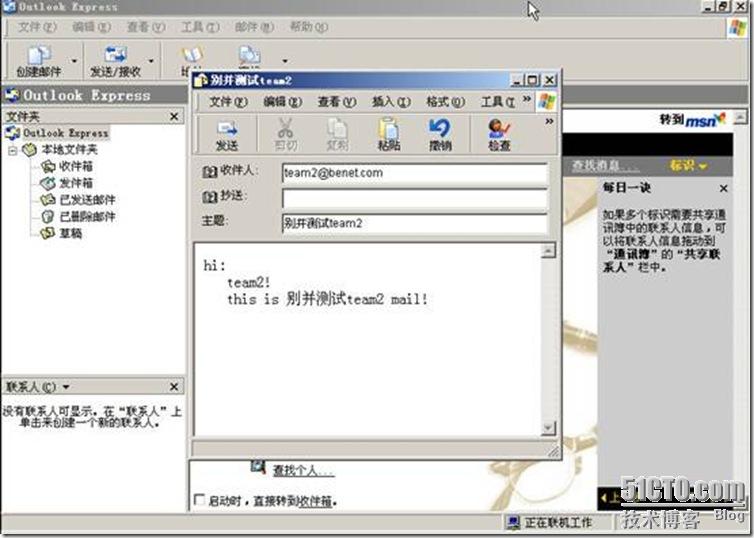
Task: Open View (查看) menu in compose window
Action: 337,102
